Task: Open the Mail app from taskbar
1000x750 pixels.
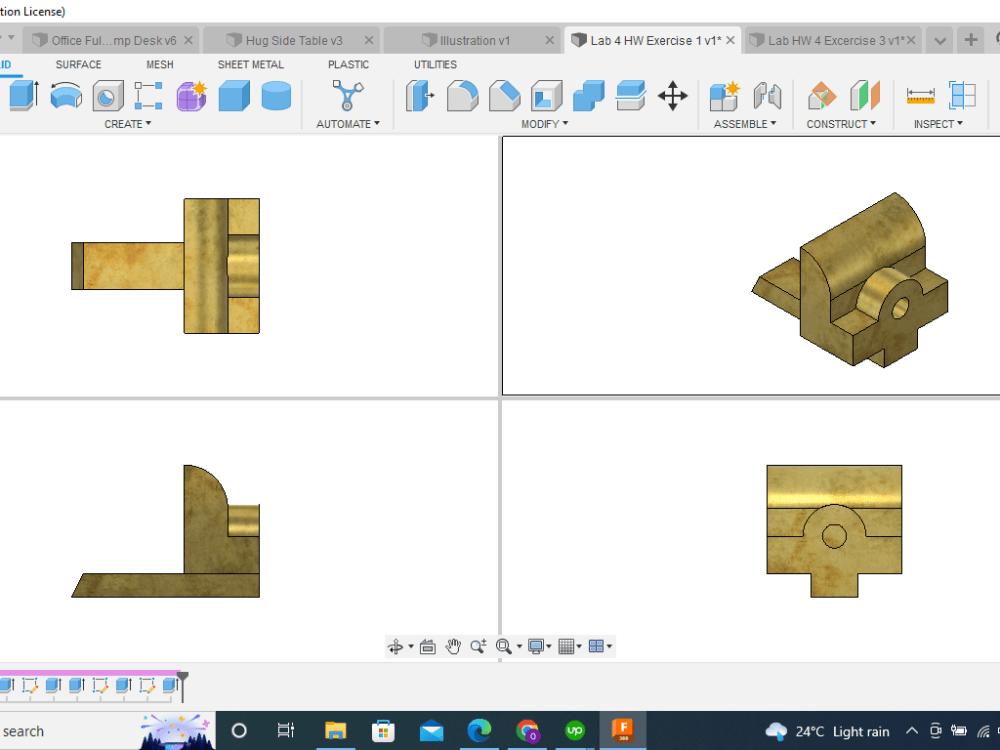Action: [432, 730]
